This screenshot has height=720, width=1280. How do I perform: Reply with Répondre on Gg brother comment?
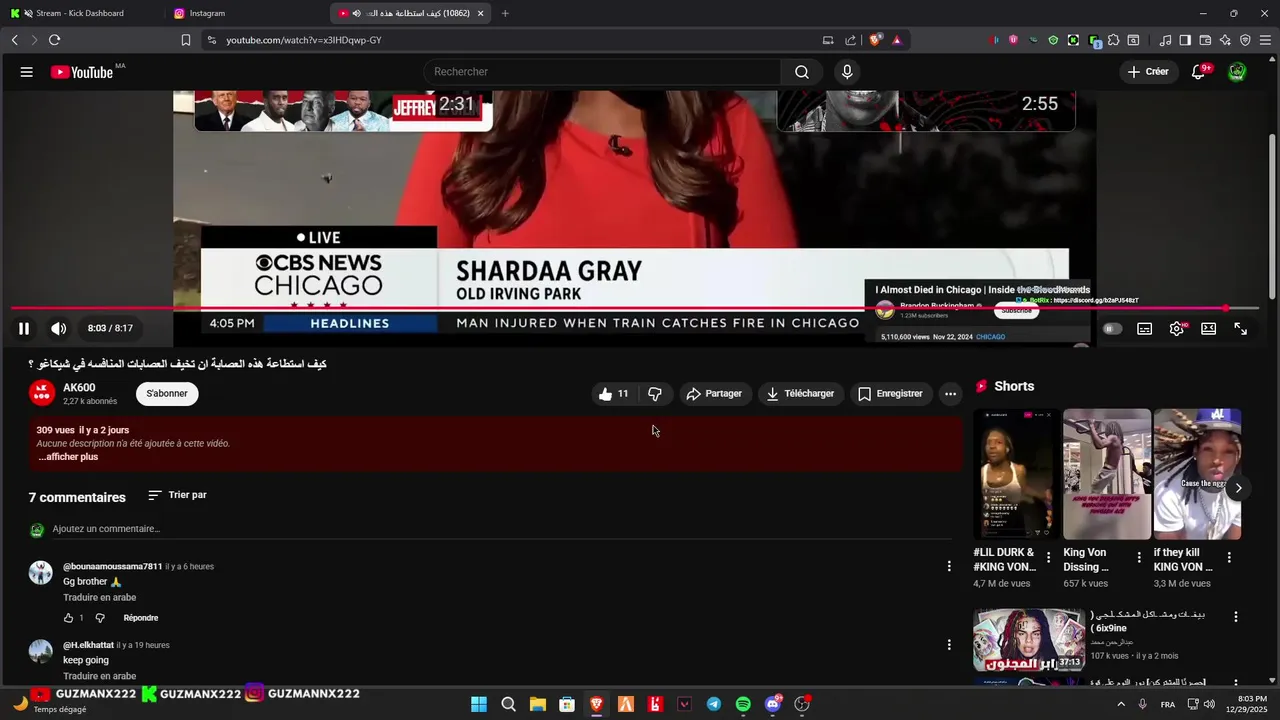pyautogui.click(x=141, y=618)
